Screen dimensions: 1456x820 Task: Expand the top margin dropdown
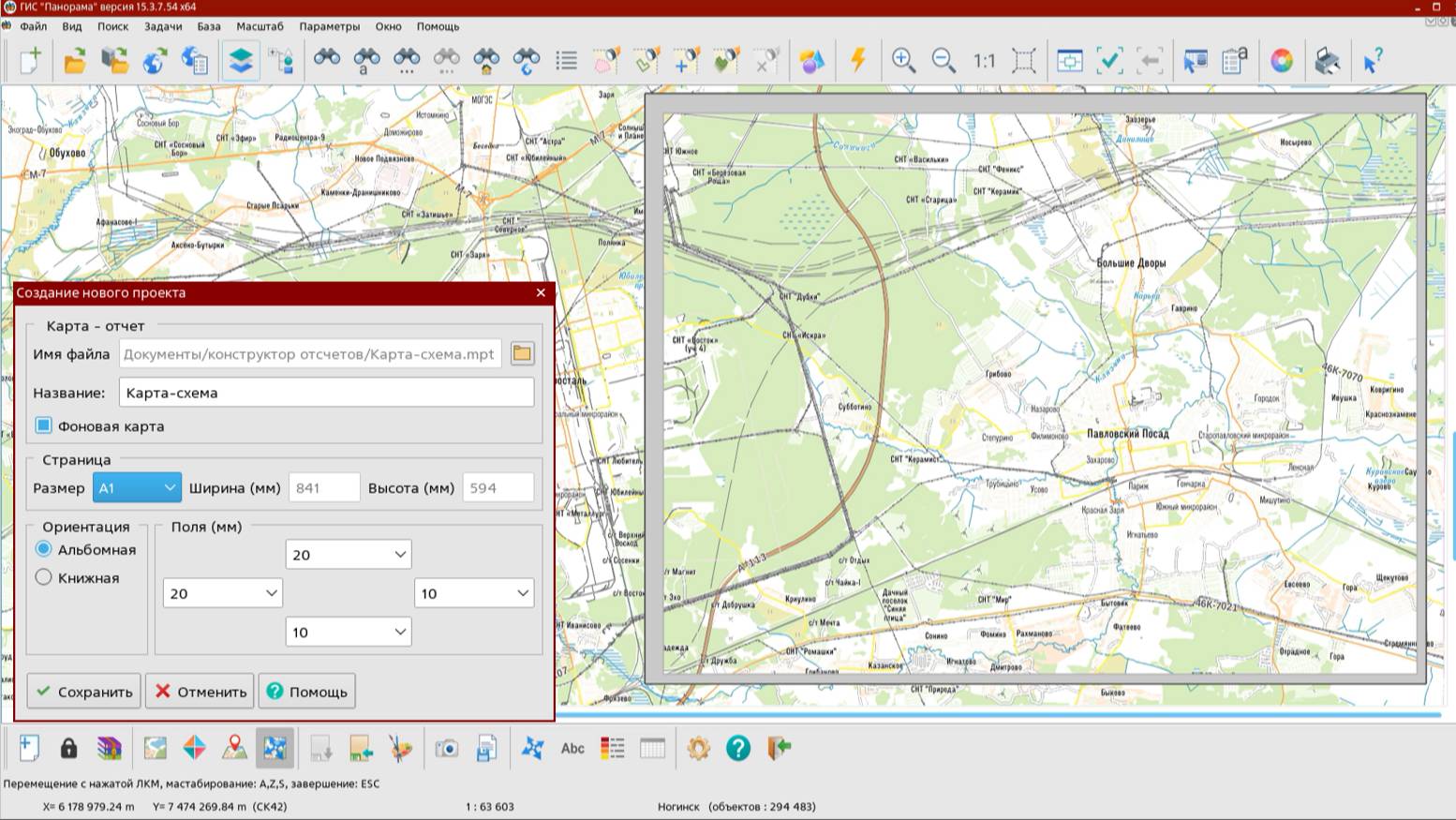[348, 555]
